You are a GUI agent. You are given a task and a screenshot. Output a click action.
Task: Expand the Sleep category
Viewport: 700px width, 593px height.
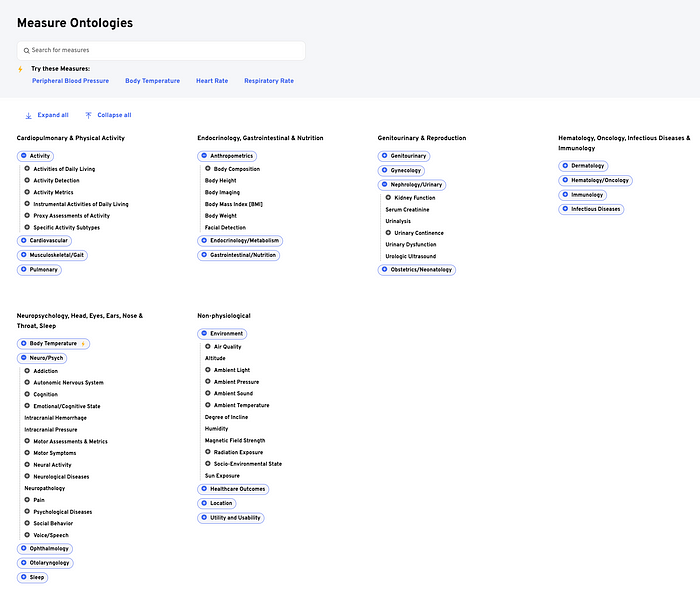[23, 577]
